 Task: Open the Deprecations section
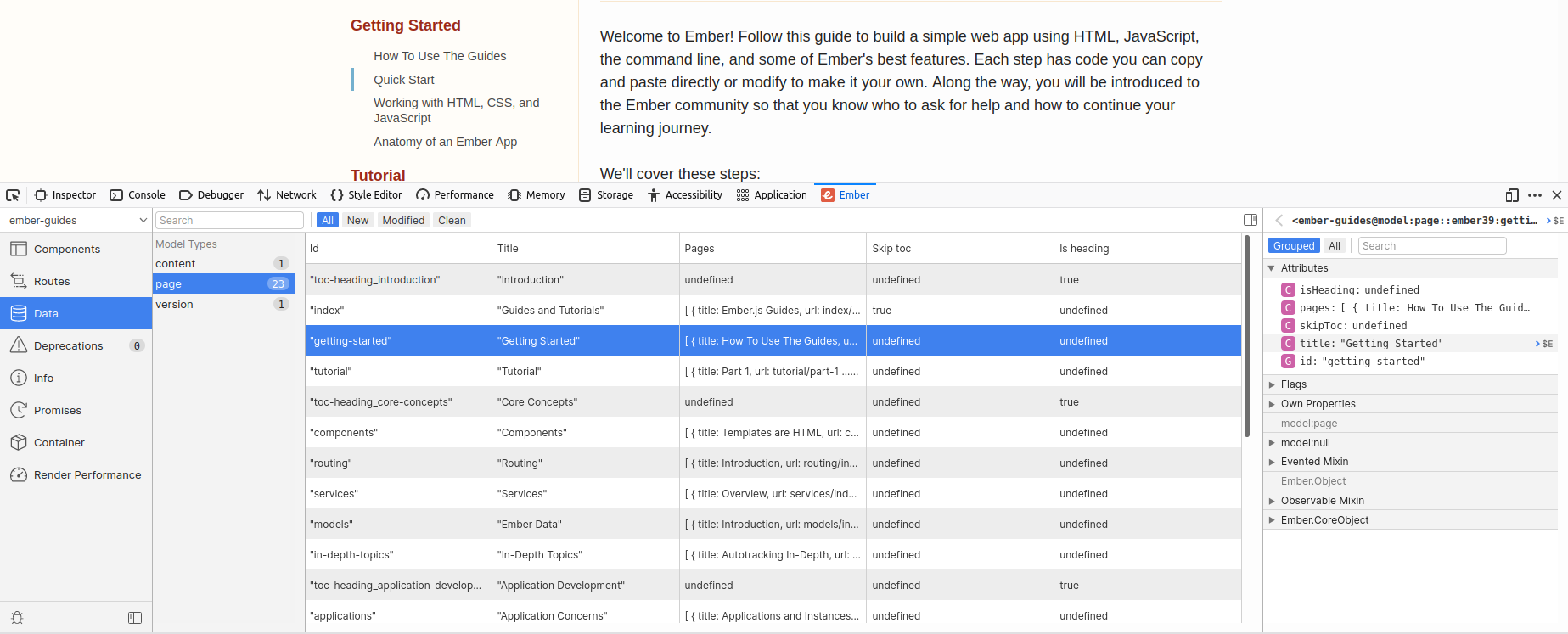76,346
